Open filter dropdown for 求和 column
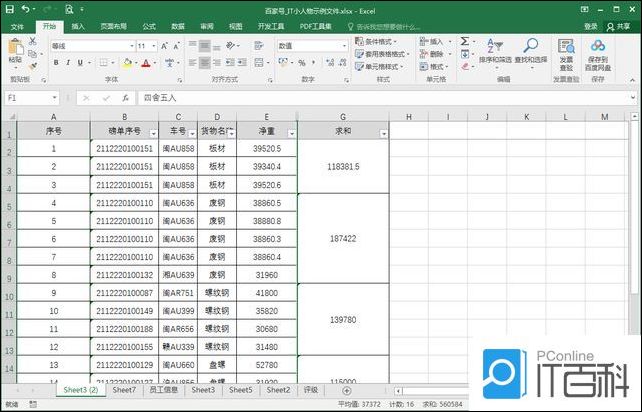This screenshot has width=642, height=412. [384, 134]
